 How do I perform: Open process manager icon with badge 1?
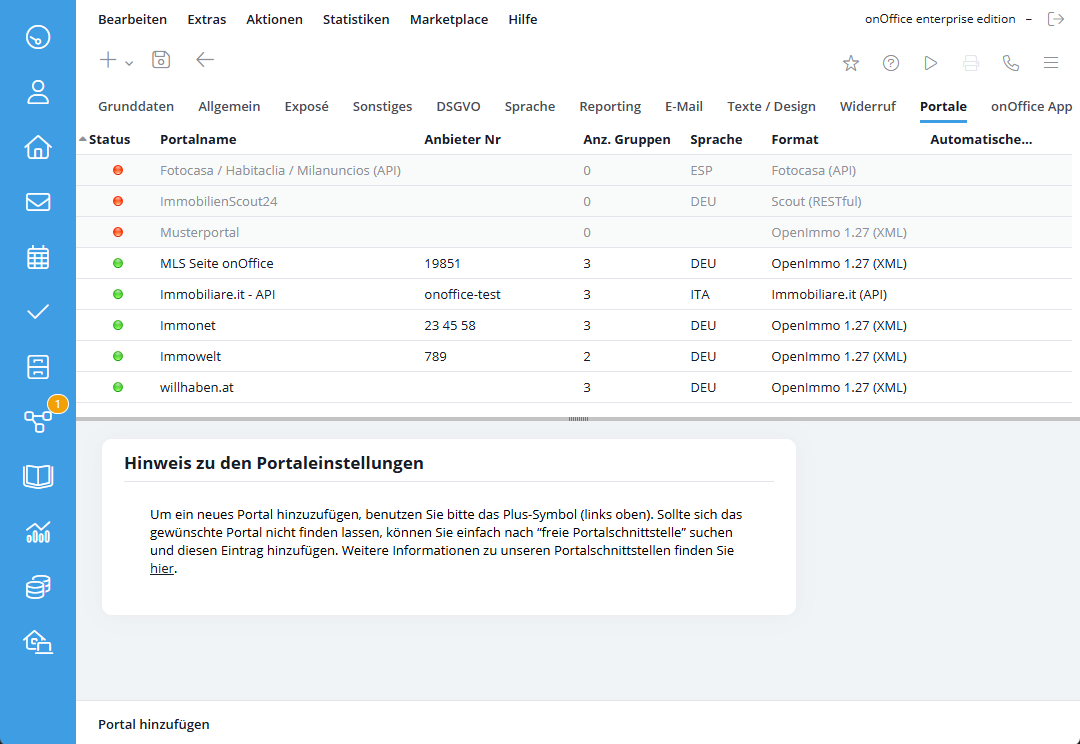coord(38,421)
